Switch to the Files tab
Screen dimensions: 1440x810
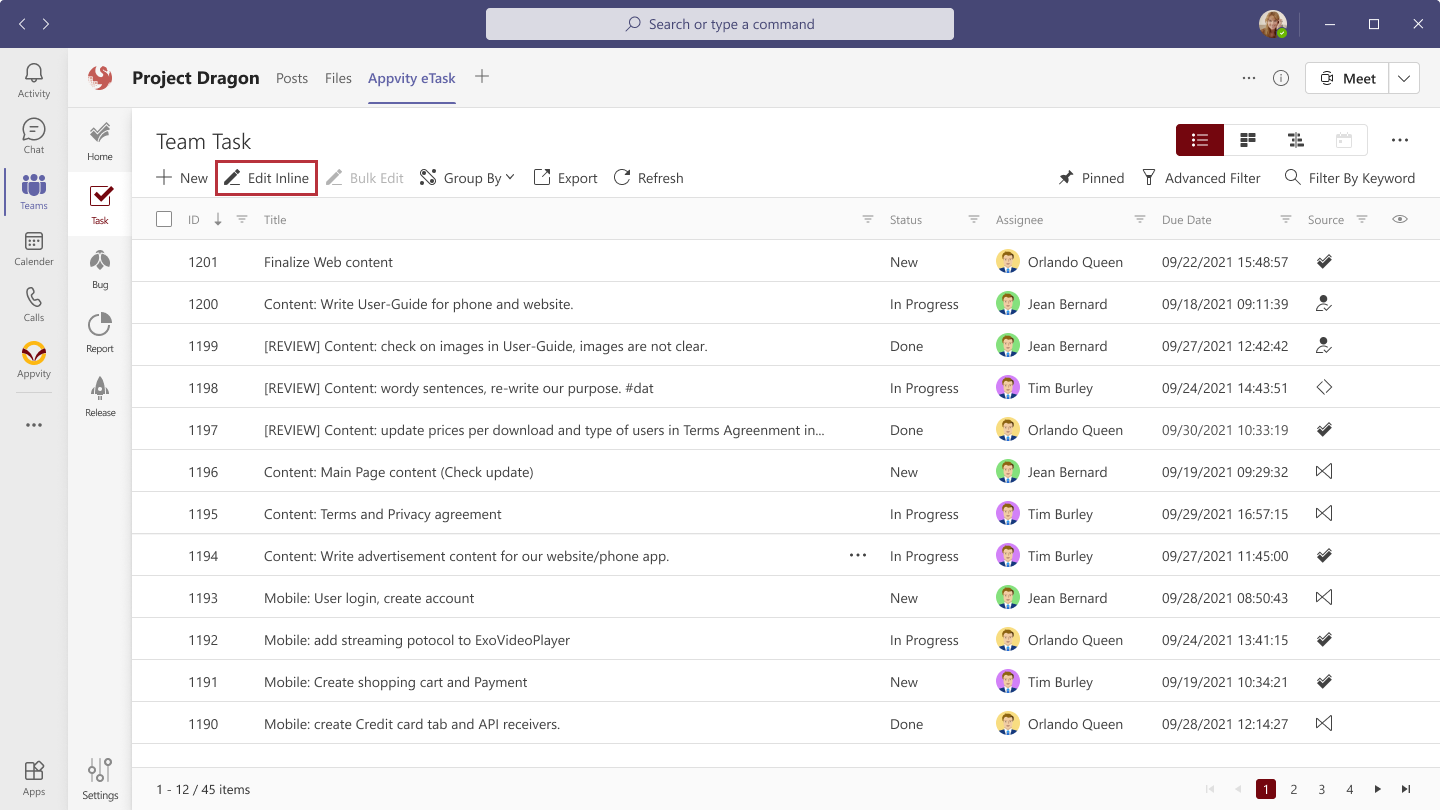(338, 77)
